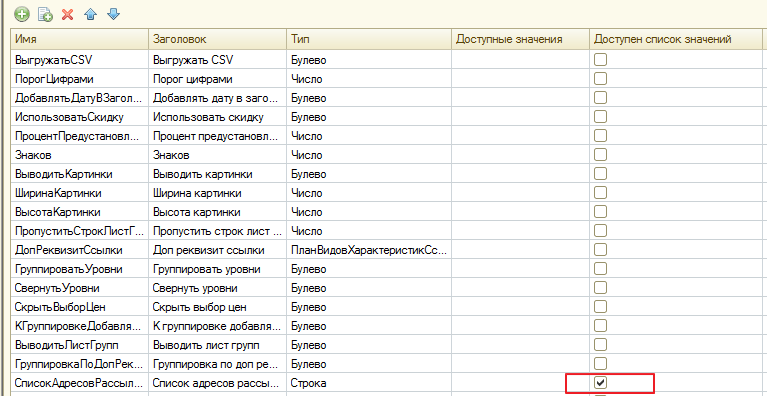Click title cell 'Доп реквизит ссылки'
Image resolution: width=767 pixels, height=396 pixels.
pos(218,250)
